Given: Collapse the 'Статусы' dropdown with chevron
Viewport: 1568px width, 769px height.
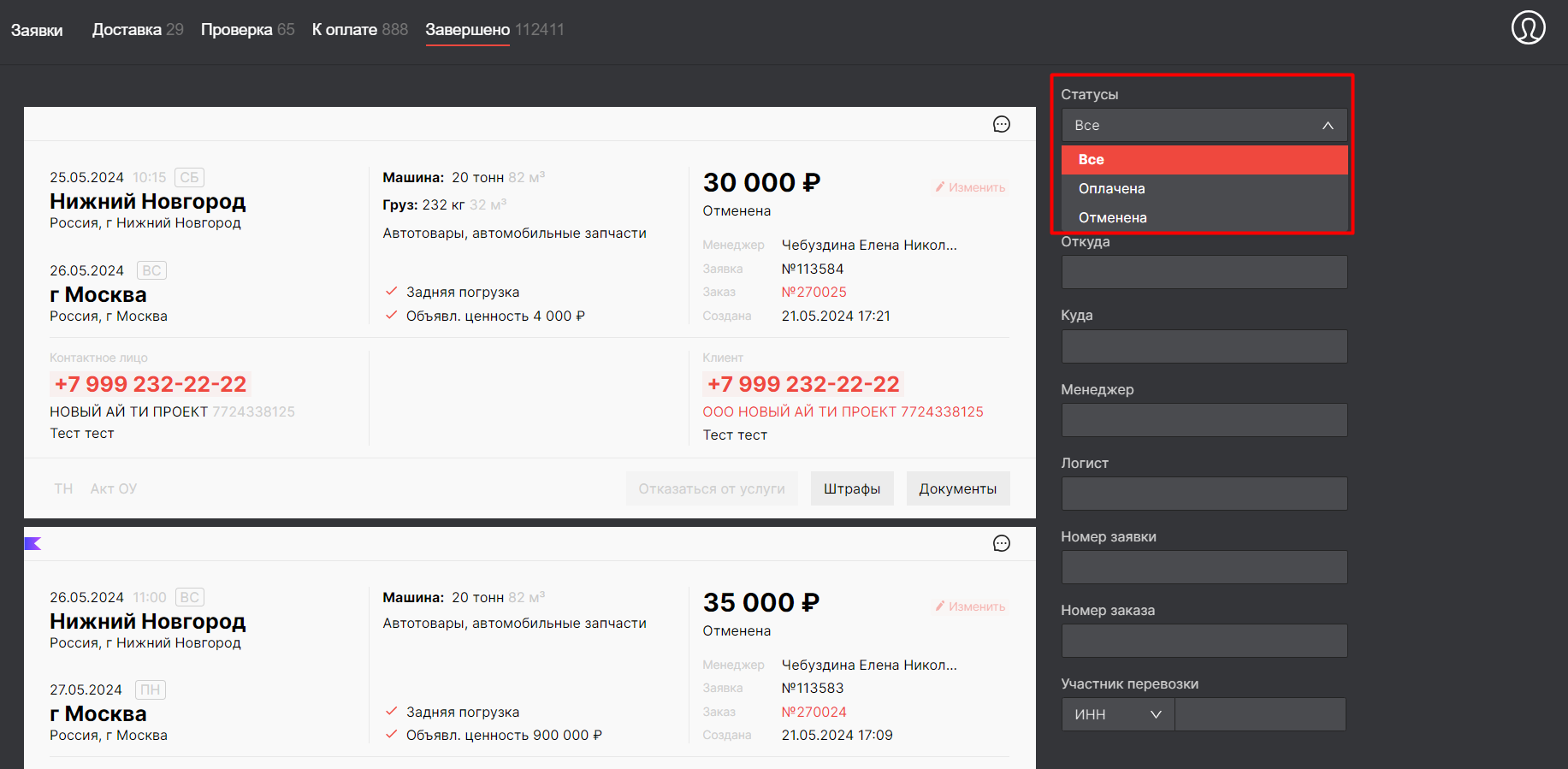Looking at the screenshot, I should 1328,125.
